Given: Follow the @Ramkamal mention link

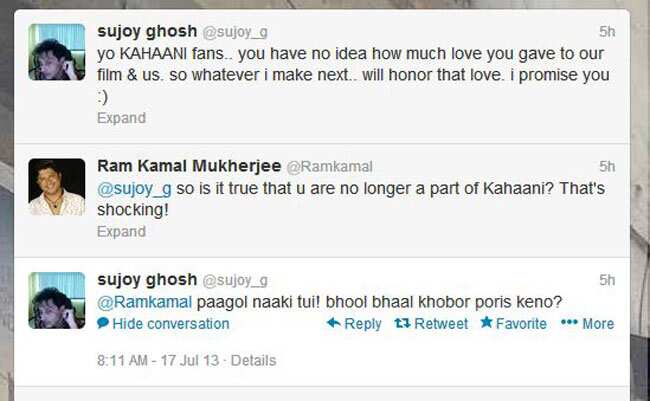Looking at the screenshot, I should pos(144,302).
